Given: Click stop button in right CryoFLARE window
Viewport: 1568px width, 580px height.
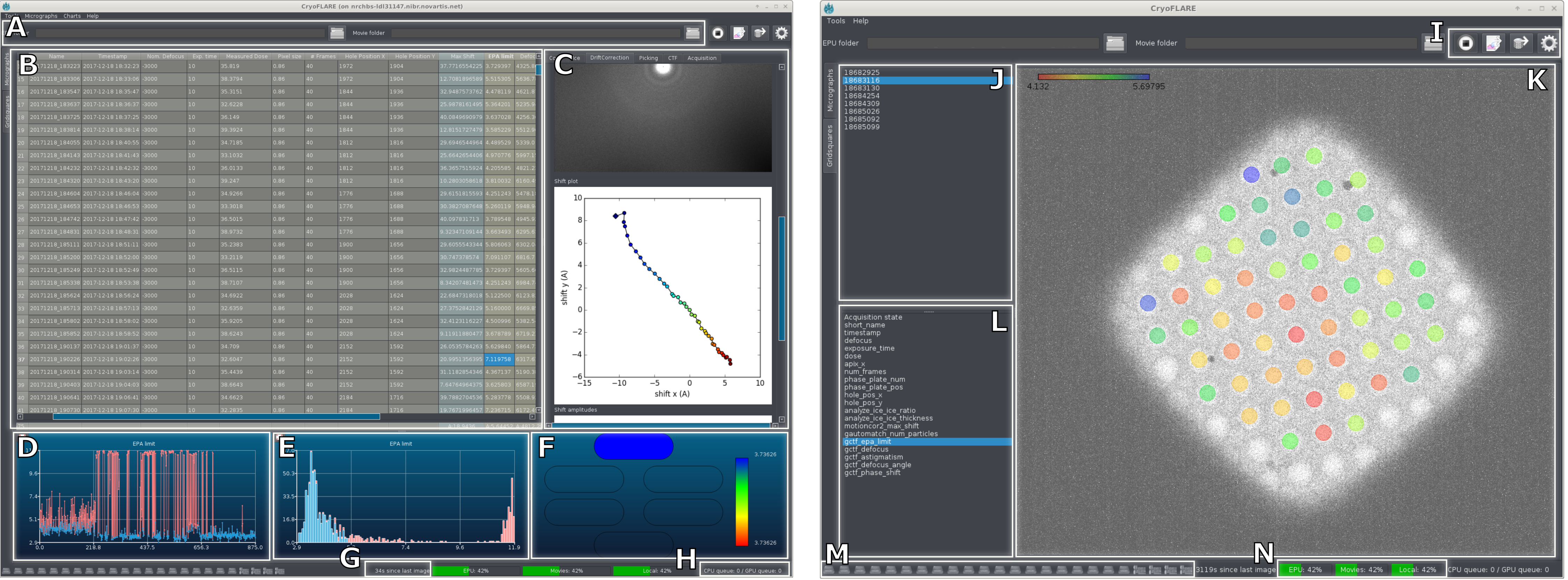Looking at the screenshot, I should (x=1466, y=43).
